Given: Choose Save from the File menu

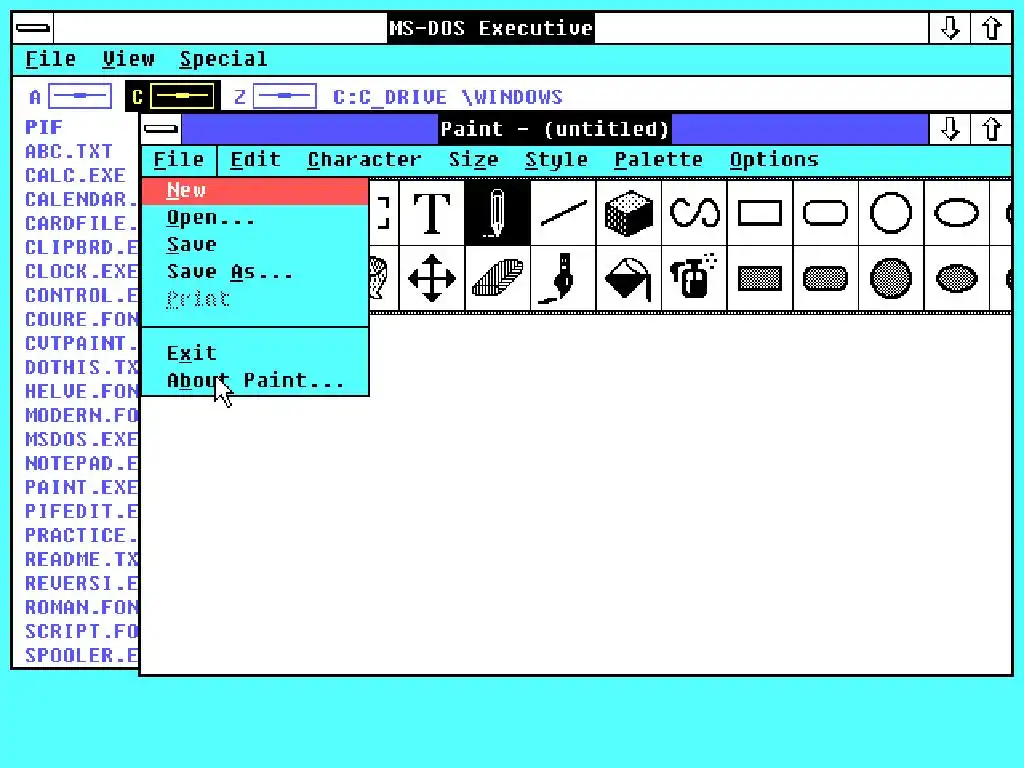Looking at the screenshot, I should coord(255,245).
